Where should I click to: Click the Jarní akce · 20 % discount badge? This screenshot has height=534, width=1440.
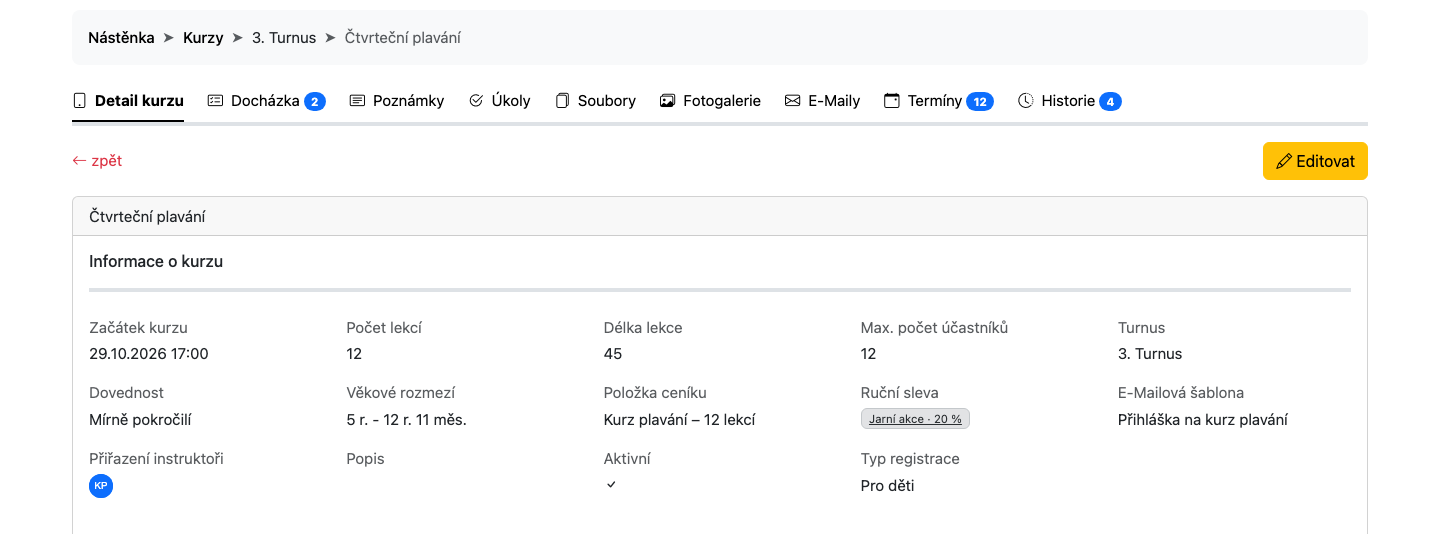point(915,419)
